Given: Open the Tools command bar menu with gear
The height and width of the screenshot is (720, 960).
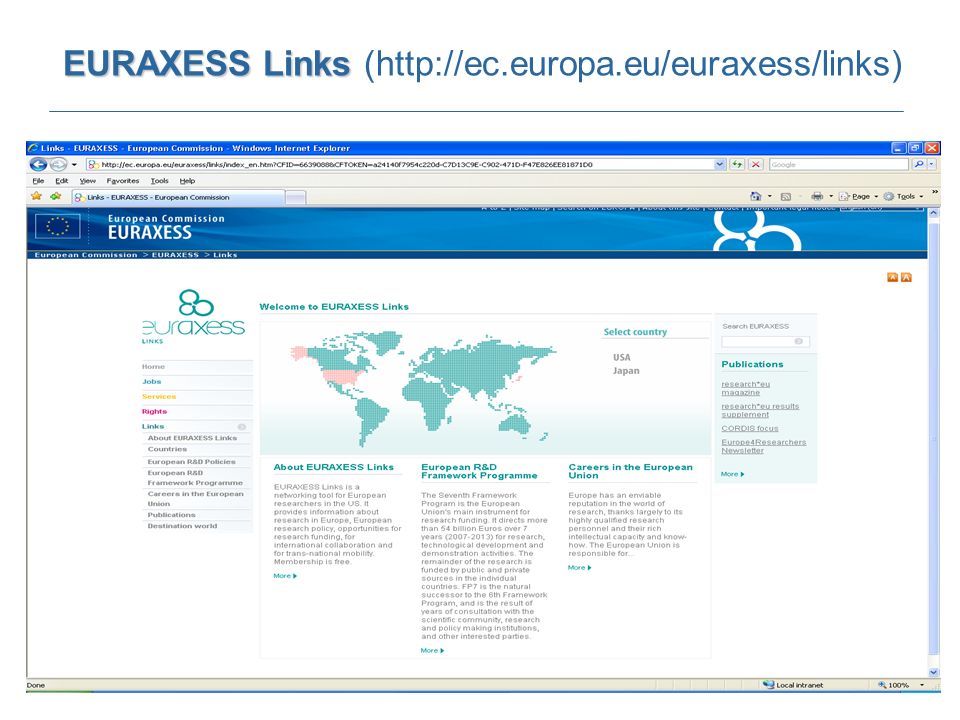Looking at the screenshot, I should (x=903, y=197).
